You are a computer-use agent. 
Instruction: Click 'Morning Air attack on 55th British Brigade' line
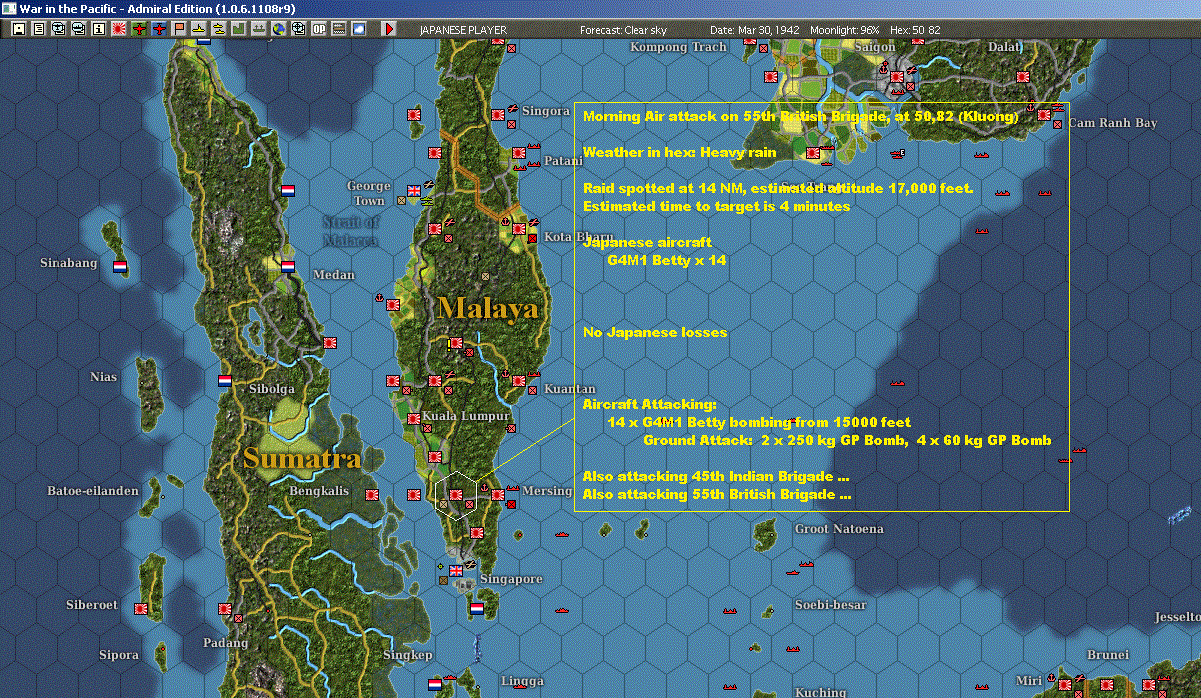[800, 117]
